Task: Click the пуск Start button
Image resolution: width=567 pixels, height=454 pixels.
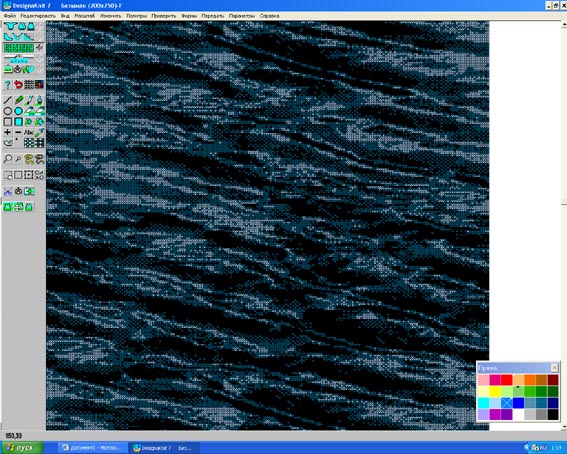Action: click(22, 448)
